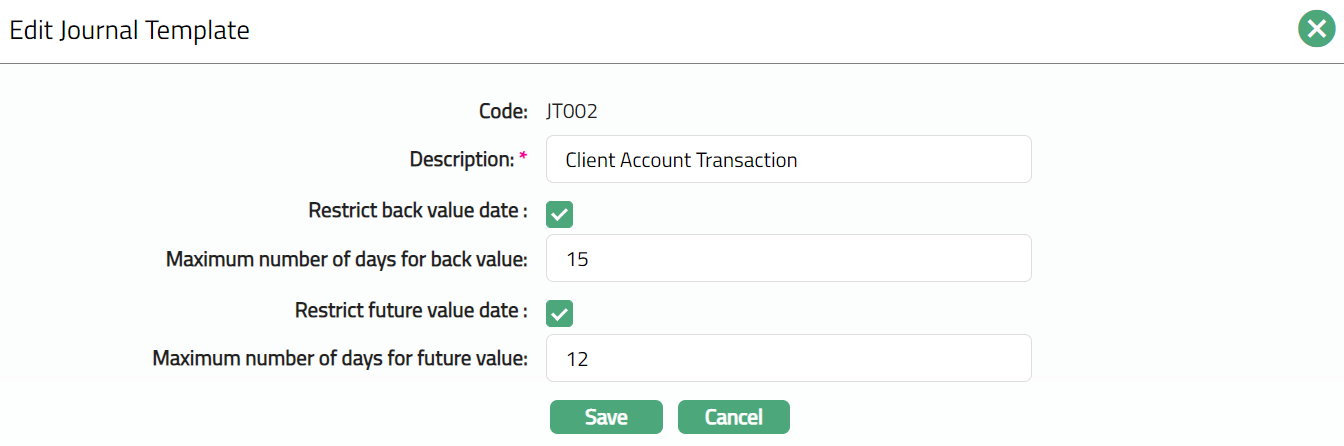Focus the maximum future value days field
The image size is (1344, 446).
point(788,358)
